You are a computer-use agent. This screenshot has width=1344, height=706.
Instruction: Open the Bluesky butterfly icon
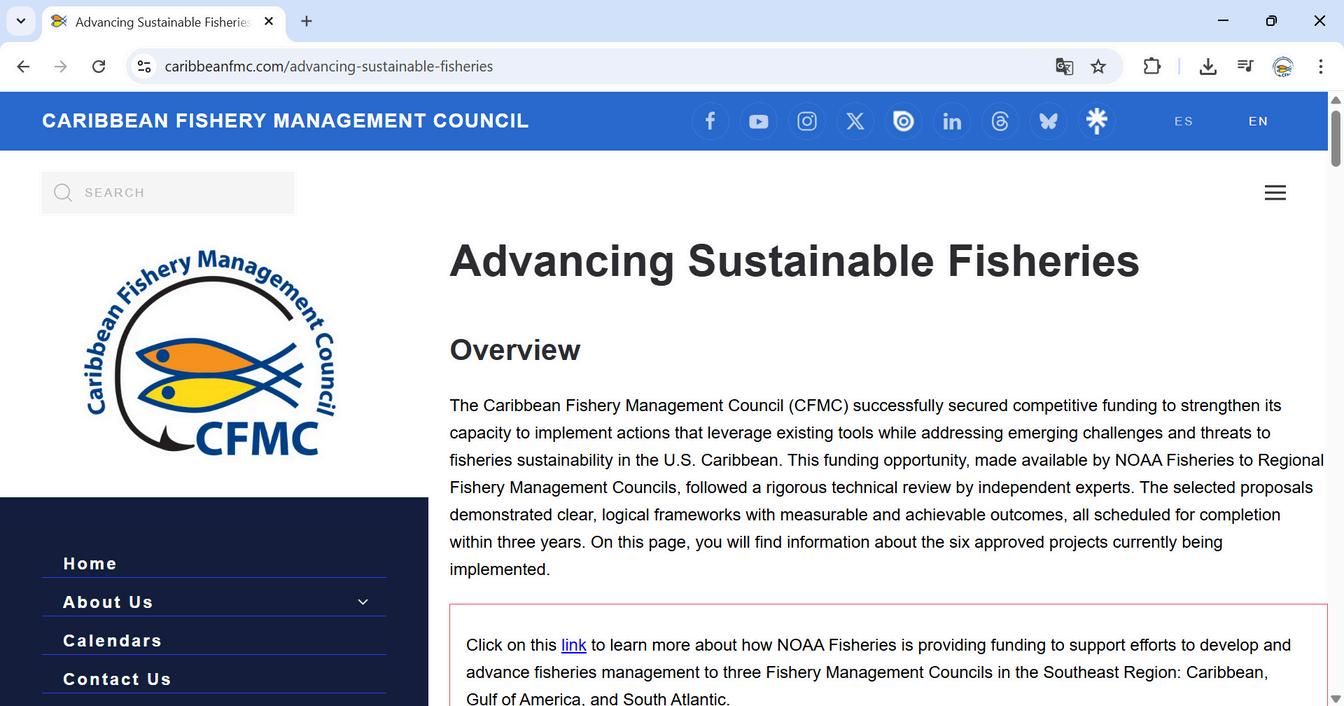point(1048,121)
